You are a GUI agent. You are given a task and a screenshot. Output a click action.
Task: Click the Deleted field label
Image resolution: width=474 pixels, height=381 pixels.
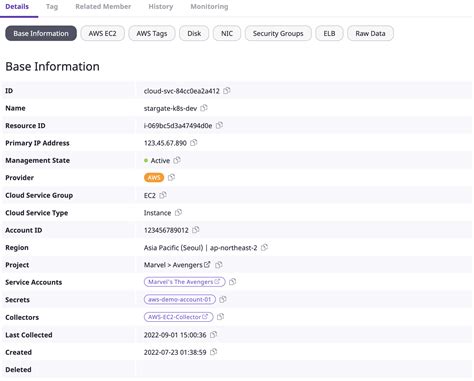click(x=18, y=369)
